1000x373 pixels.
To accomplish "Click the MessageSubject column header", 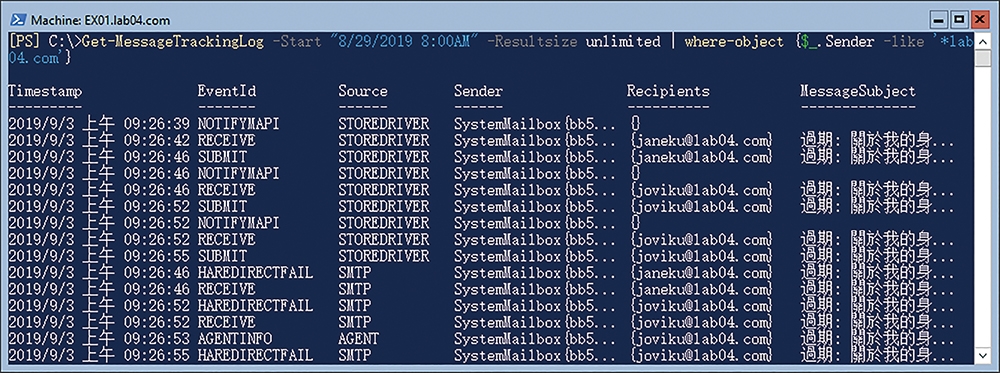I will (858, 91).
